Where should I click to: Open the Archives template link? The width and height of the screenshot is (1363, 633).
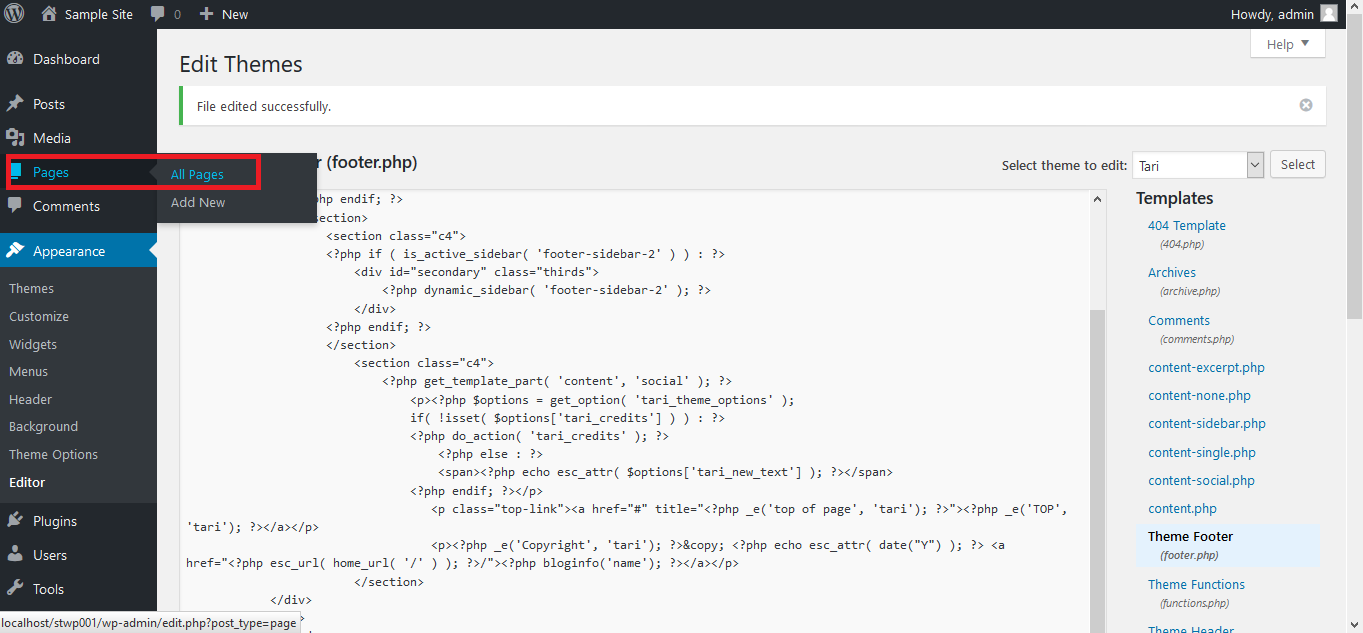pos(1172,272)
